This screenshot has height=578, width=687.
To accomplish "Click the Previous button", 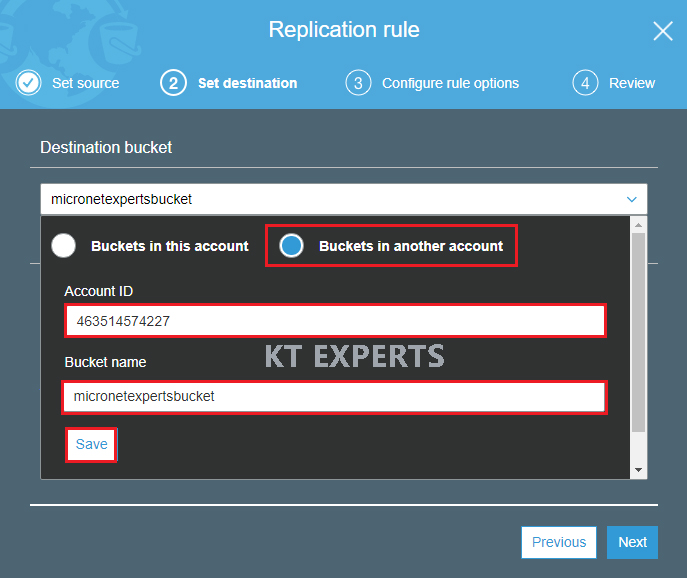I will click(559, 542).
